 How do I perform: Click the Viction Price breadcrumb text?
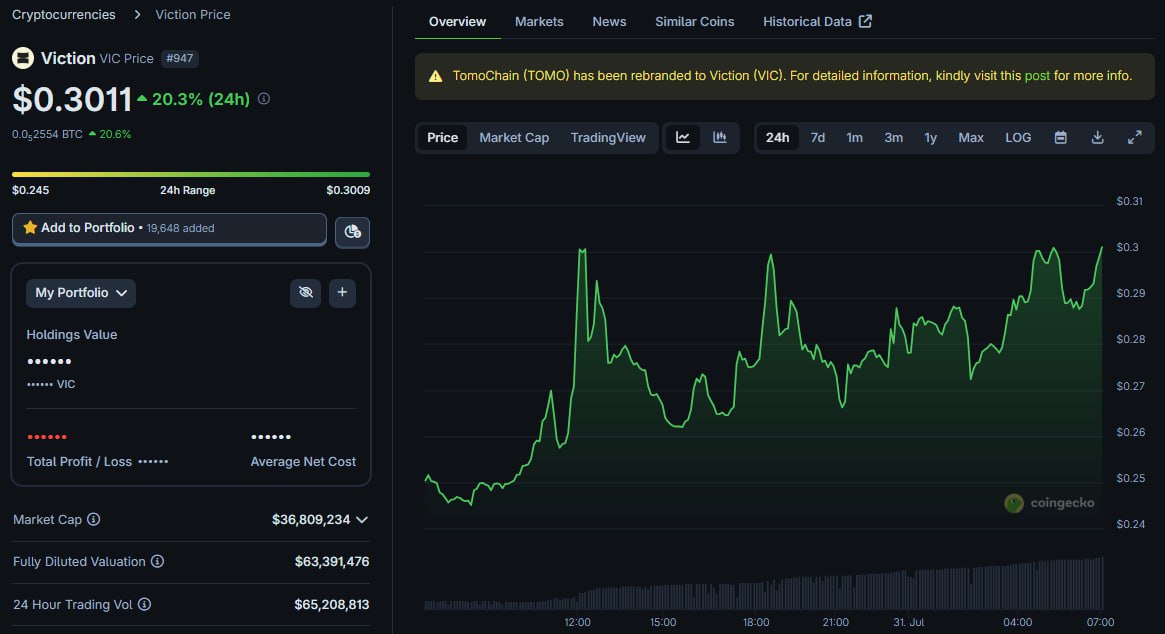(192, 14)
